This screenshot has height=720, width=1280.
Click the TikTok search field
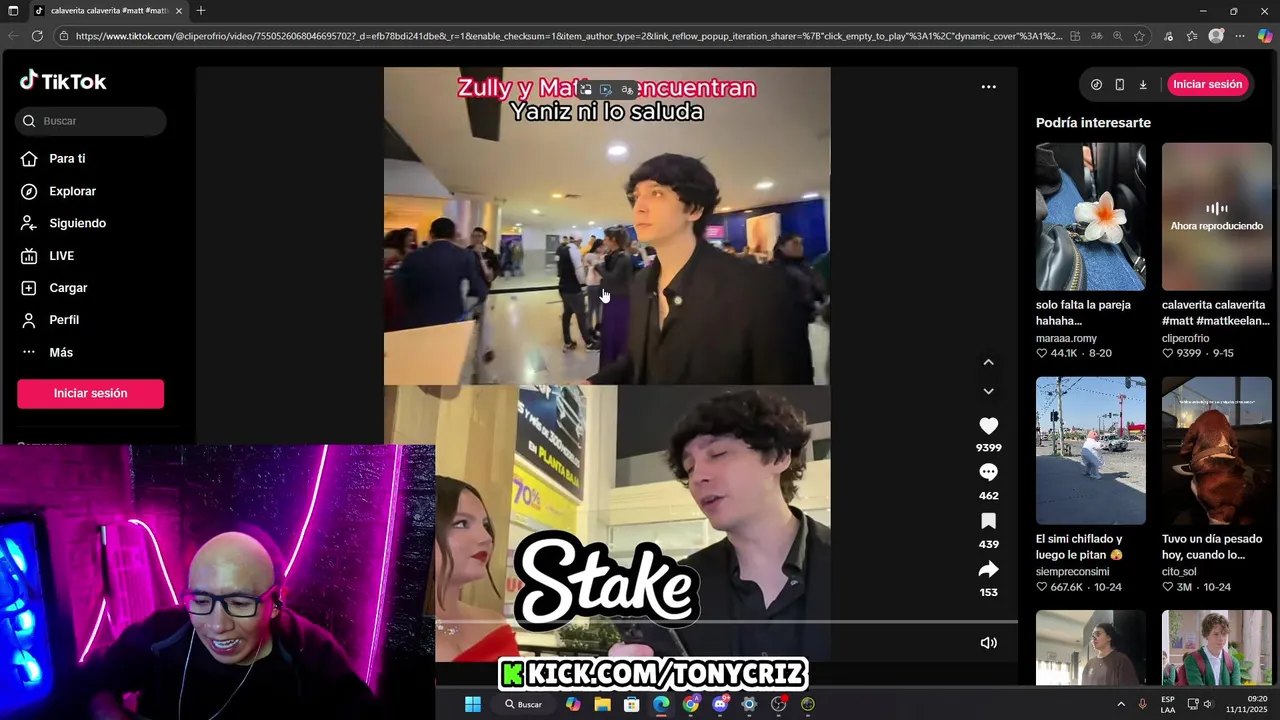point(91,121)
